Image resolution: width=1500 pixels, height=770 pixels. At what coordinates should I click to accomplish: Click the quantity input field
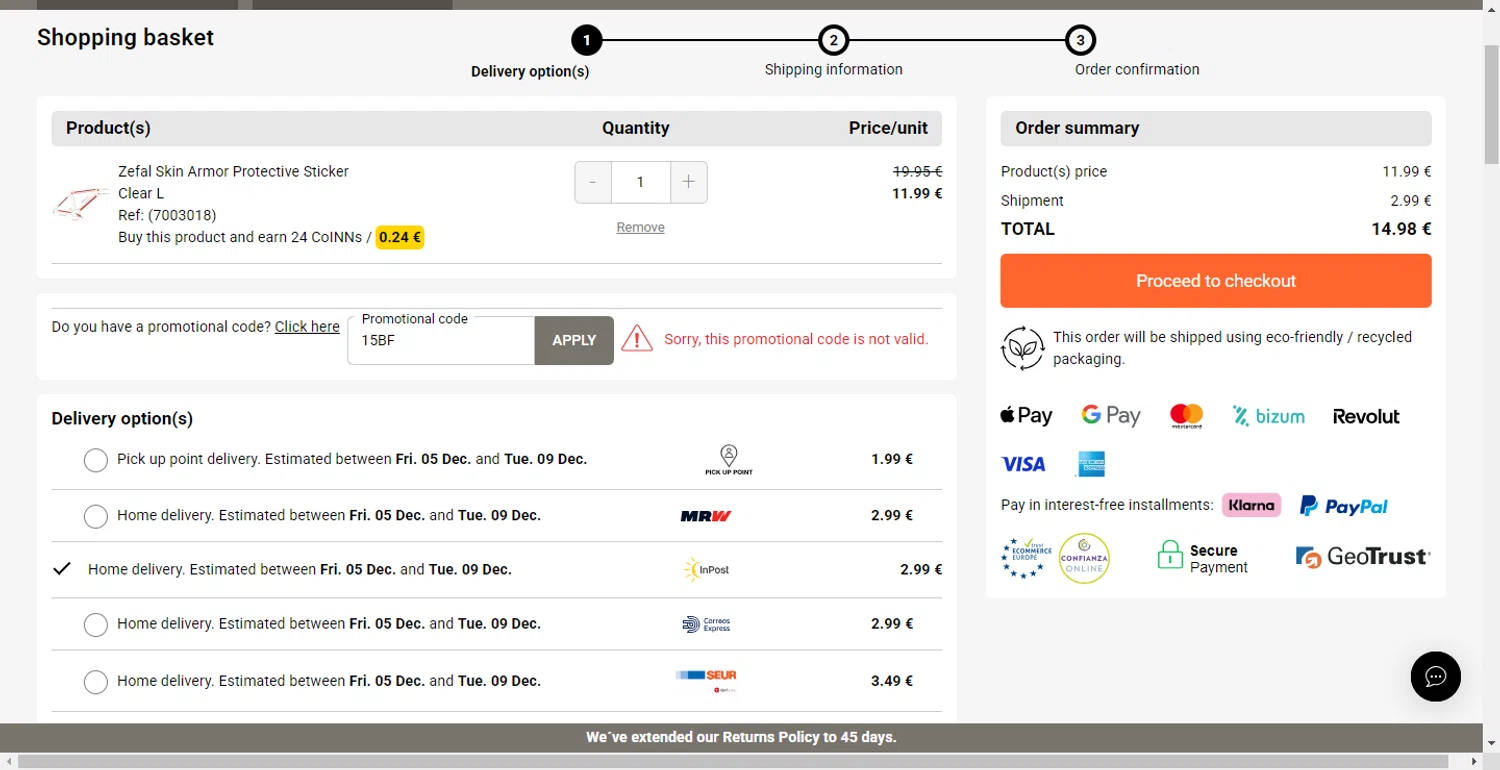point(640,182)
